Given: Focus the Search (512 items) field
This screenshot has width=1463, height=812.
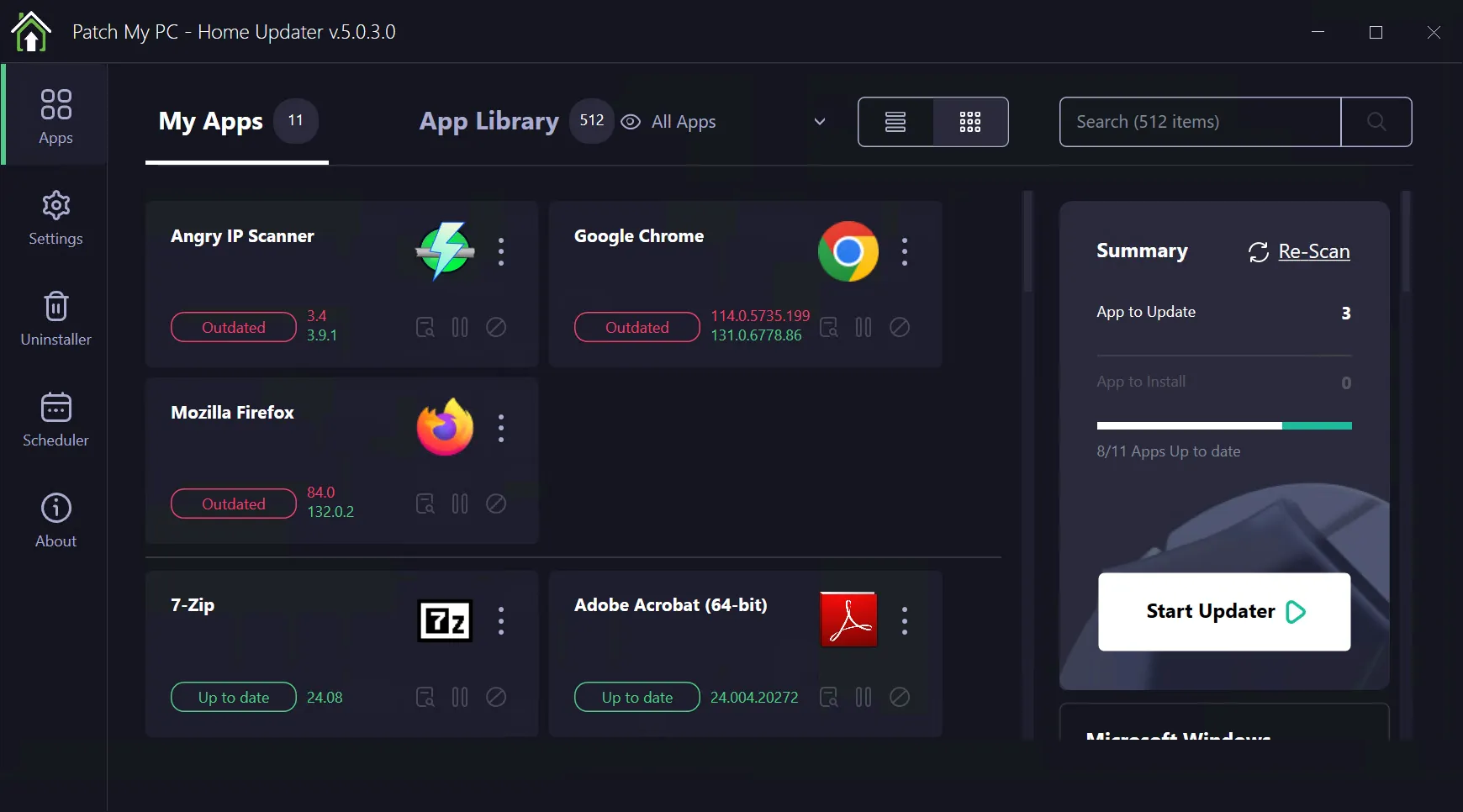Looking at the screenshot, I should tap(1200, 122).
